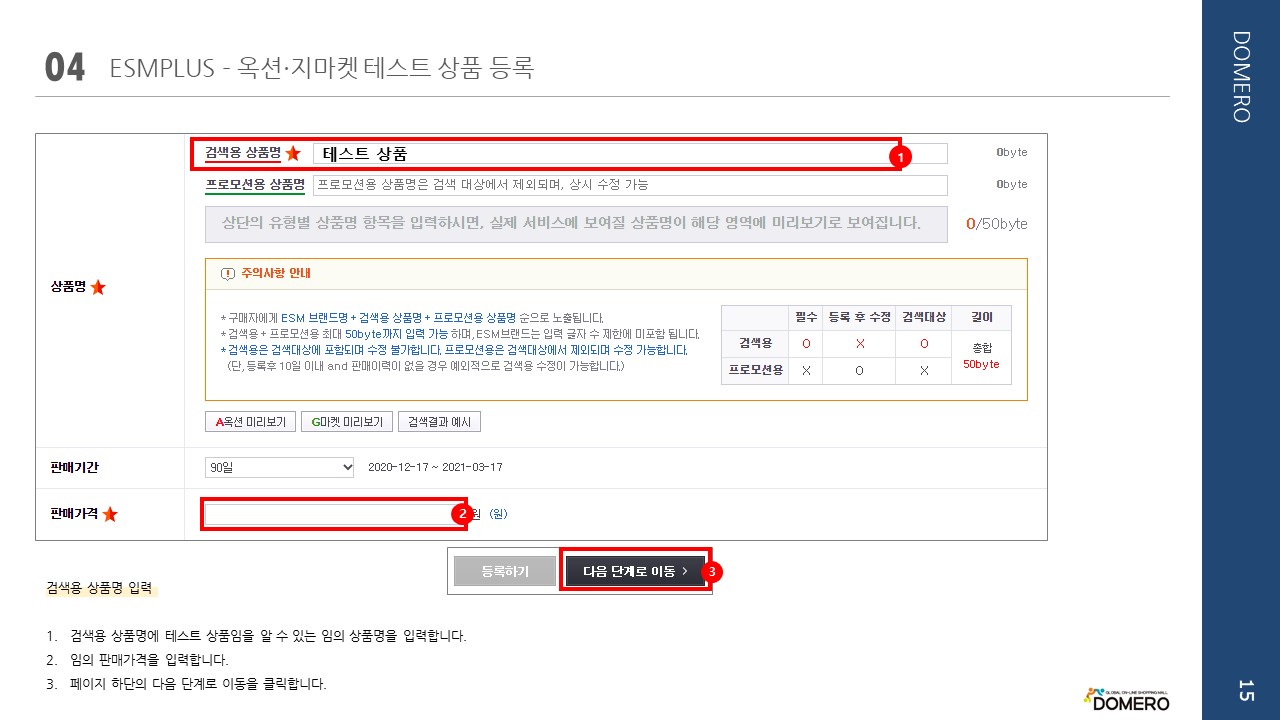
Task: Click the 등록 후 수정 column header
Action: tap(860, 317)
